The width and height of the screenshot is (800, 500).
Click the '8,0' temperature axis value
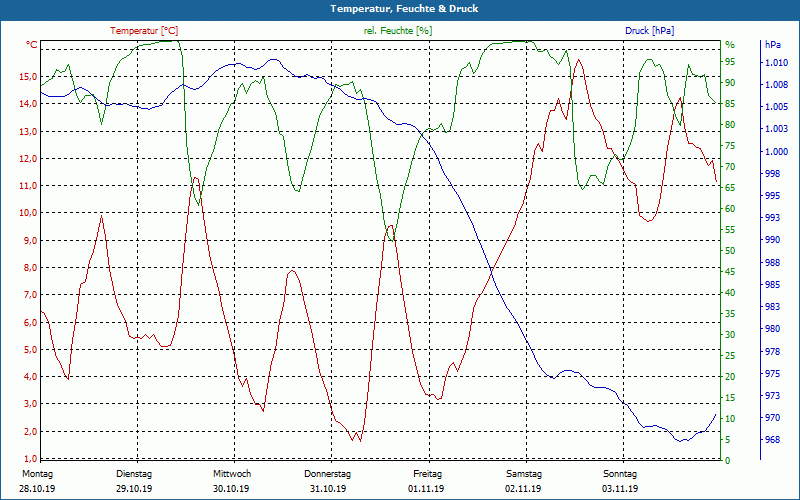click(30, 267)
